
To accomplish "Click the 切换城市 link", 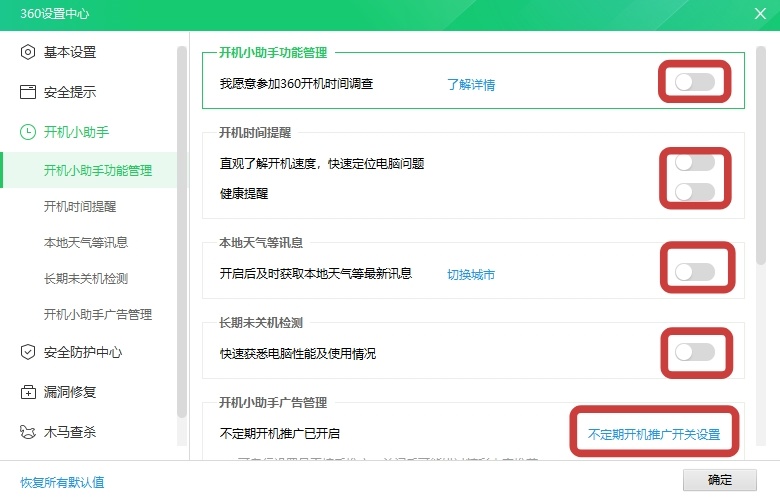I will point(471,275).
